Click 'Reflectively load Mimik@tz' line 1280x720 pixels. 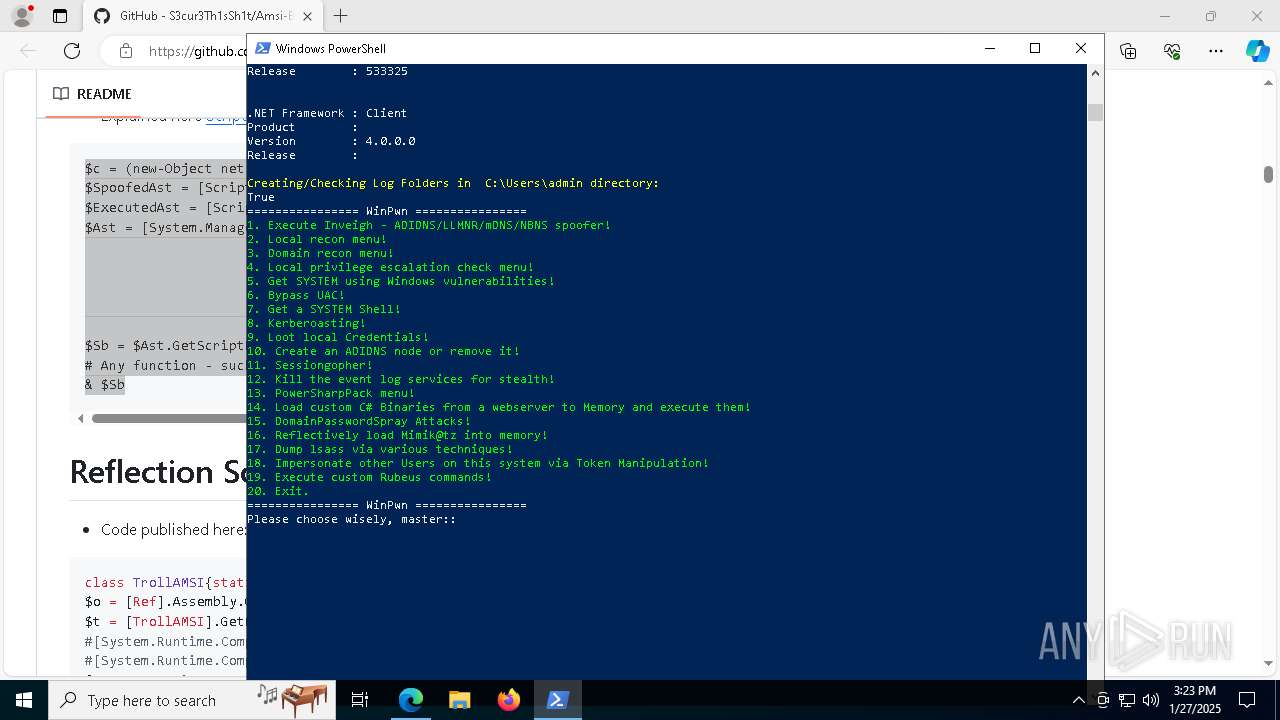coord(398,435)
